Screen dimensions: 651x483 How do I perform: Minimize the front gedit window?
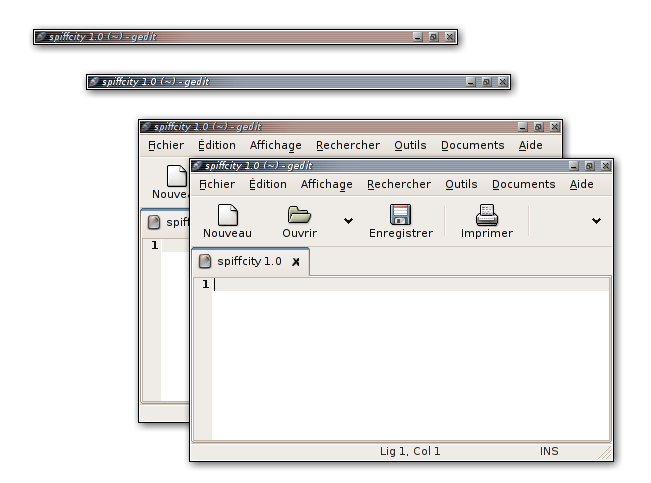[574, 166]
